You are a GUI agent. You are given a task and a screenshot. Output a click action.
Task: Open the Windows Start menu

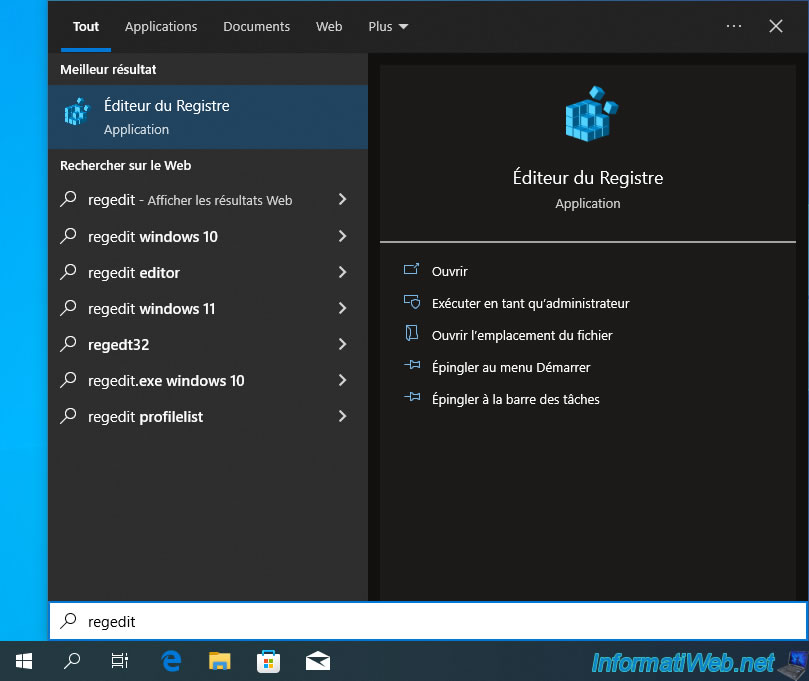[x=24, y=661]
